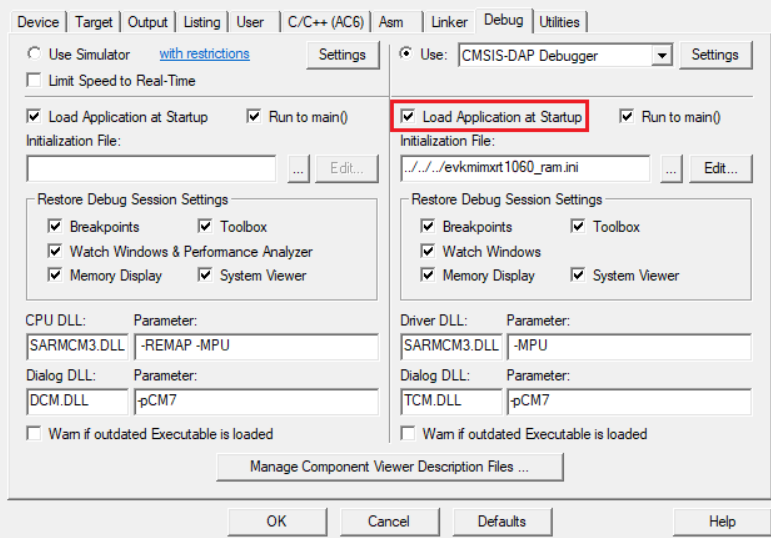Uncheck Watch Windows & Performance Analyzer
771x538 pixels.
pyautogui.click(x=54, y=252)
